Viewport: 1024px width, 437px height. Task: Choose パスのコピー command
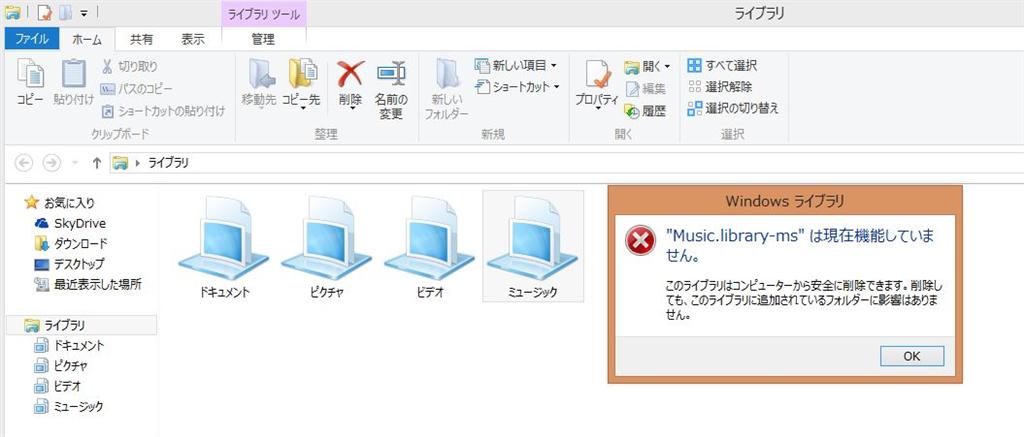pos(136,88)
